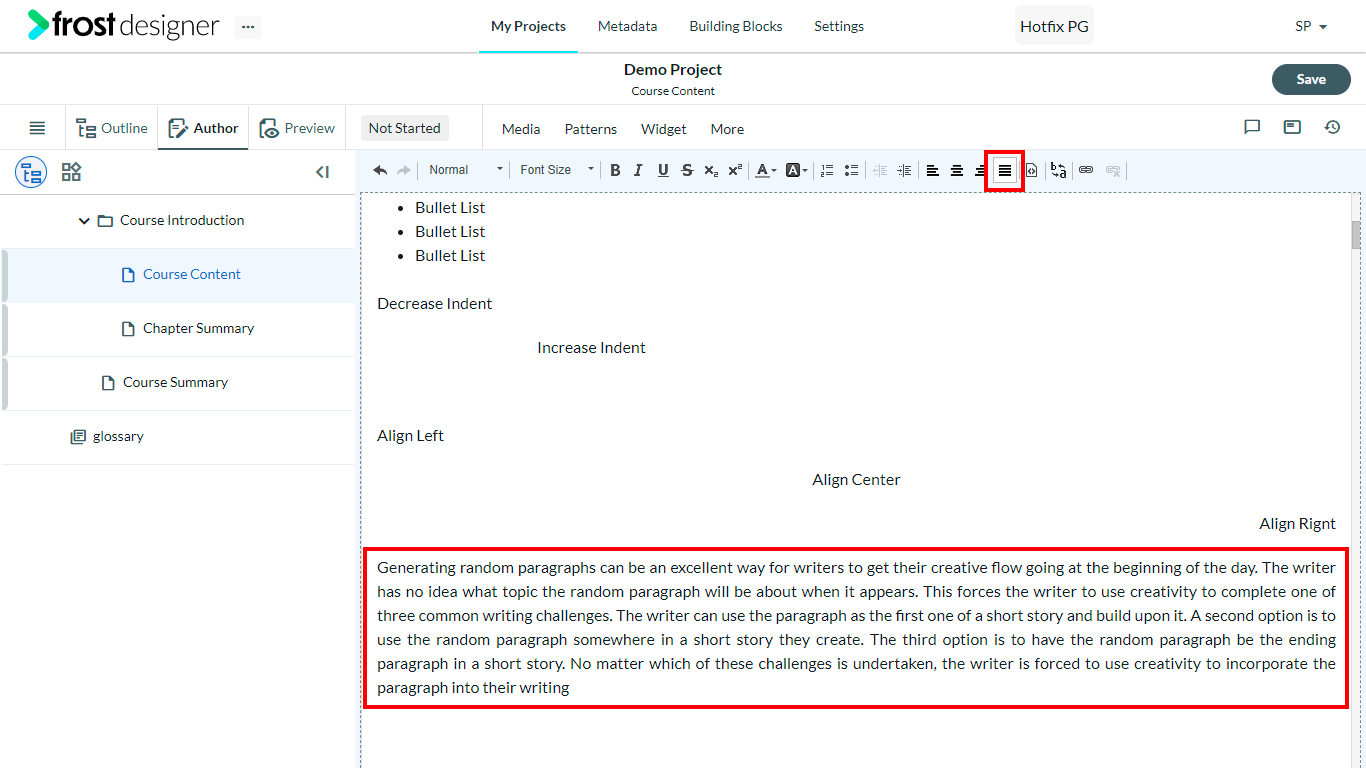The image size is (1366, 768).
Task: Open the version history icon
Action: click(x=1332, y=127)
